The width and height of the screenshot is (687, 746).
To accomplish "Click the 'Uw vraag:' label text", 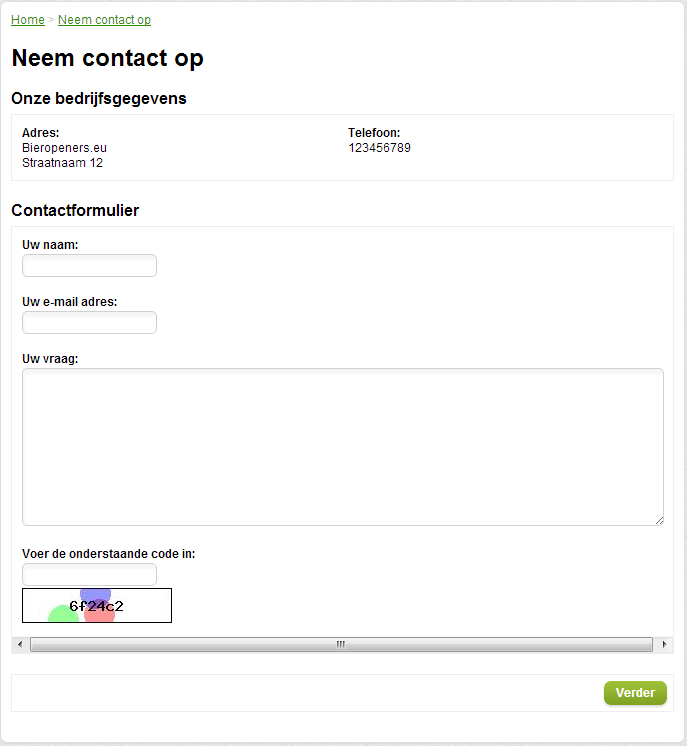I will point(50,358).
